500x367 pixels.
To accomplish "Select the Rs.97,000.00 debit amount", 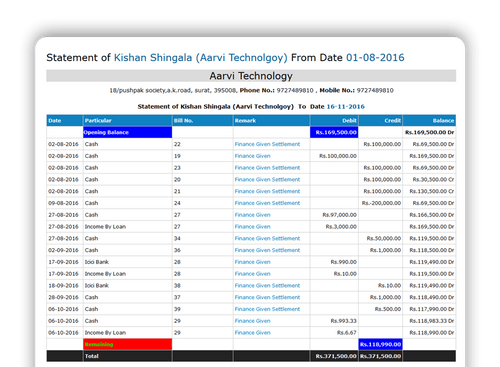I will tap(339, 215).
